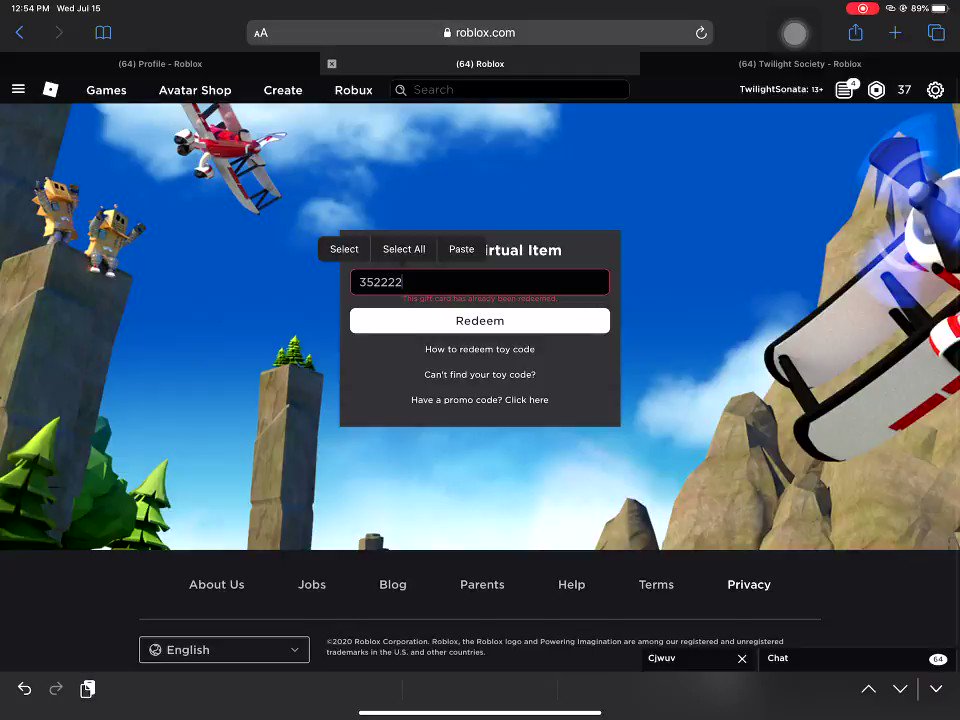Screen dimensions: 960x720
Task: Open the Games page
Action: [x=107, y=90]
